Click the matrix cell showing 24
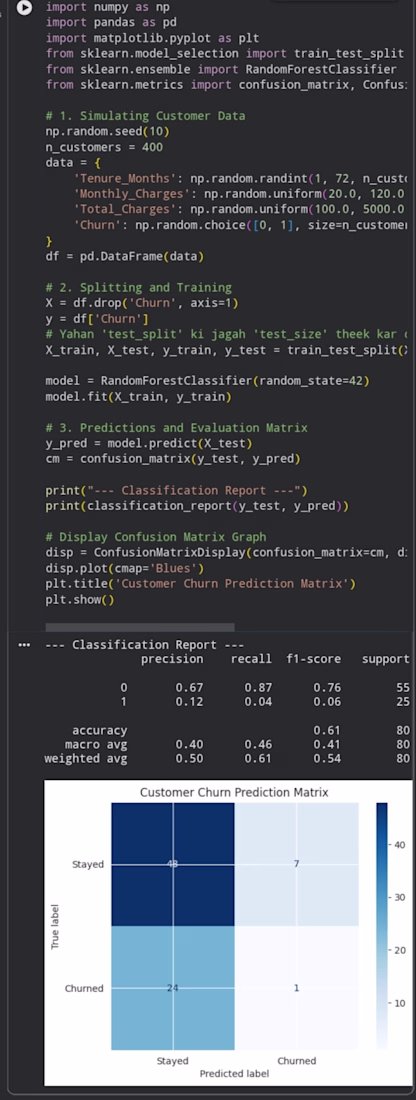 [x=173, y=988]
